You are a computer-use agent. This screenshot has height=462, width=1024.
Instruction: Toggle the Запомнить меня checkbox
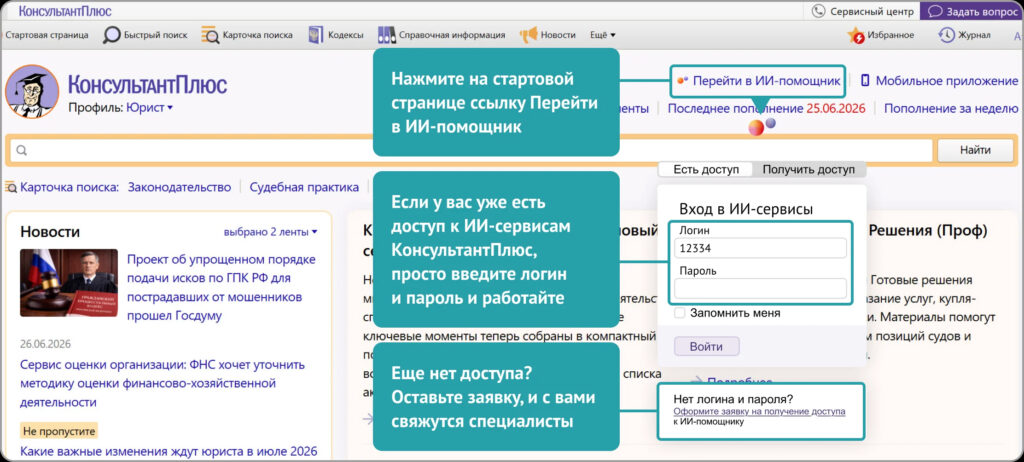(x=680, y=313)
